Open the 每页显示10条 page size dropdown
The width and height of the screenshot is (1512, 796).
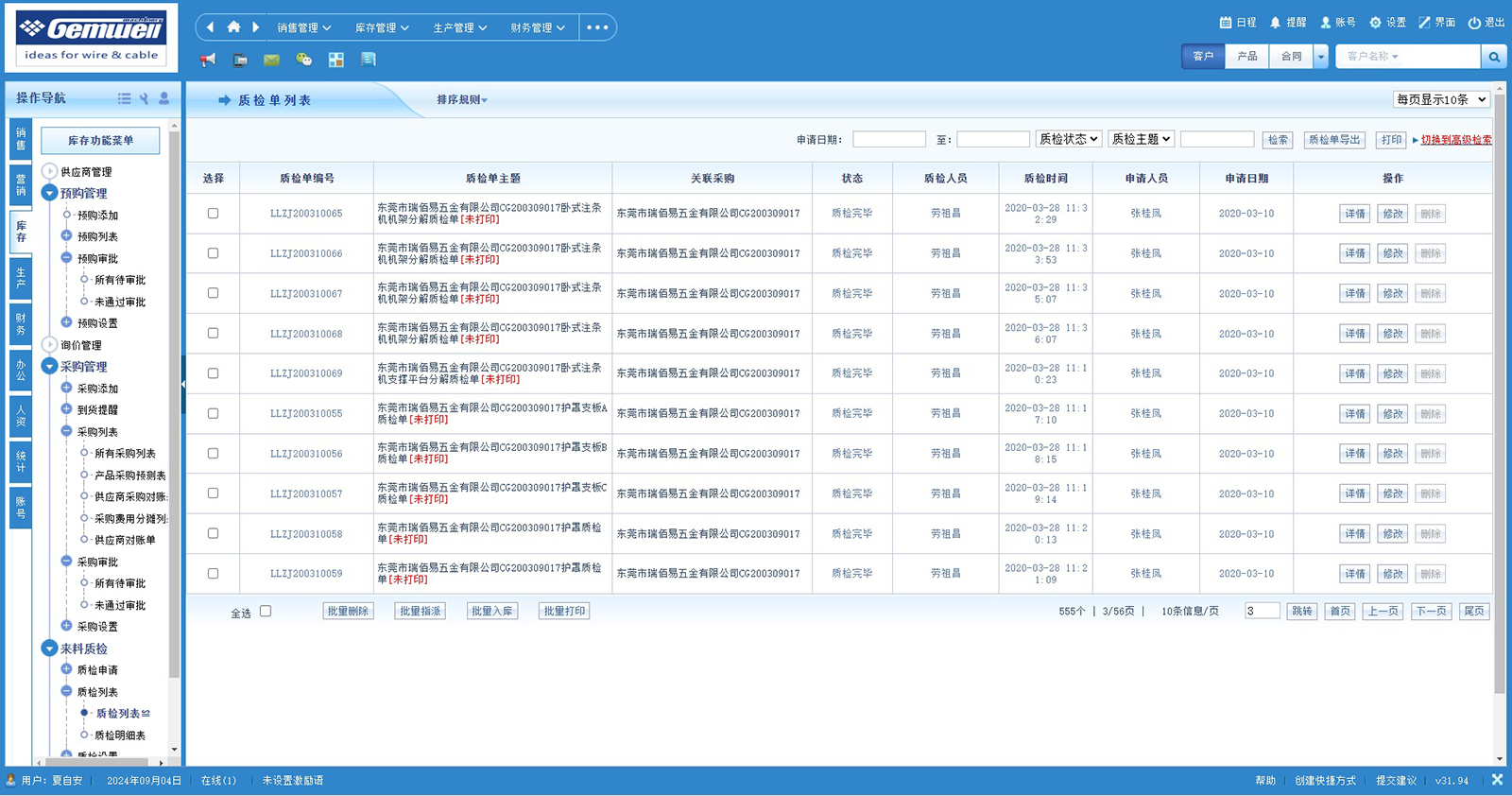click(x=1441, y=99)
